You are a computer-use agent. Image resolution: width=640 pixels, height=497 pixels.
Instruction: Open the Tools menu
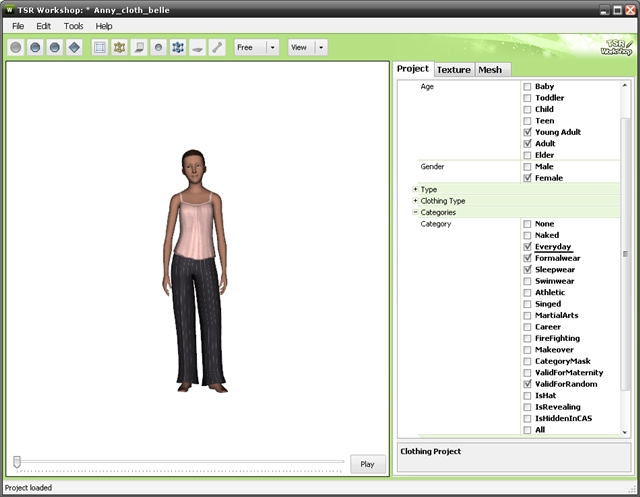click(x=74, y=25)
